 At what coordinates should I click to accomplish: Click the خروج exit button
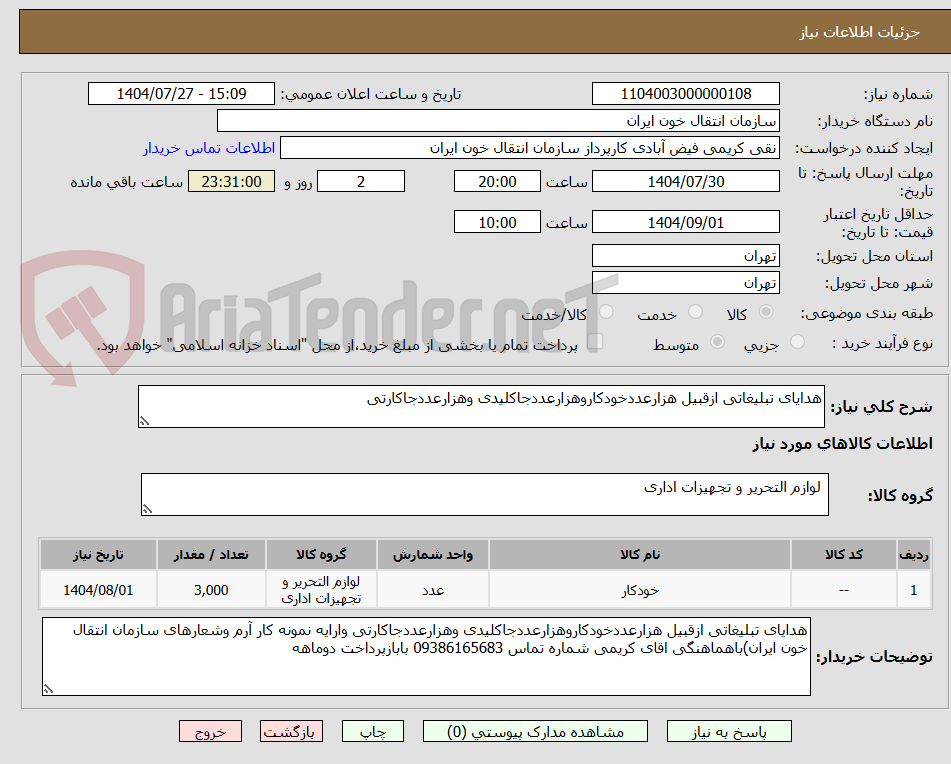(210, 731)
